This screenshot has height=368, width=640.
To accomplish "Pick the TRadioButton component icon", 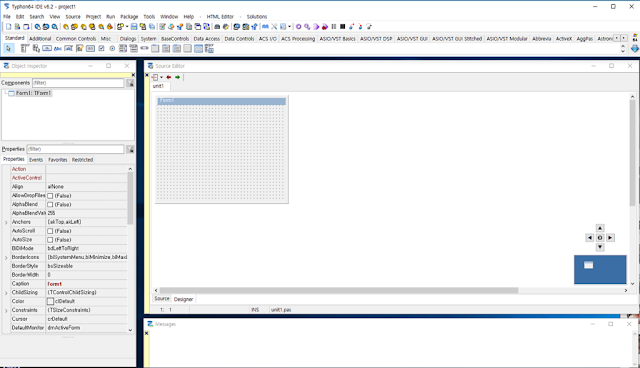I will (x=112, y=48).
